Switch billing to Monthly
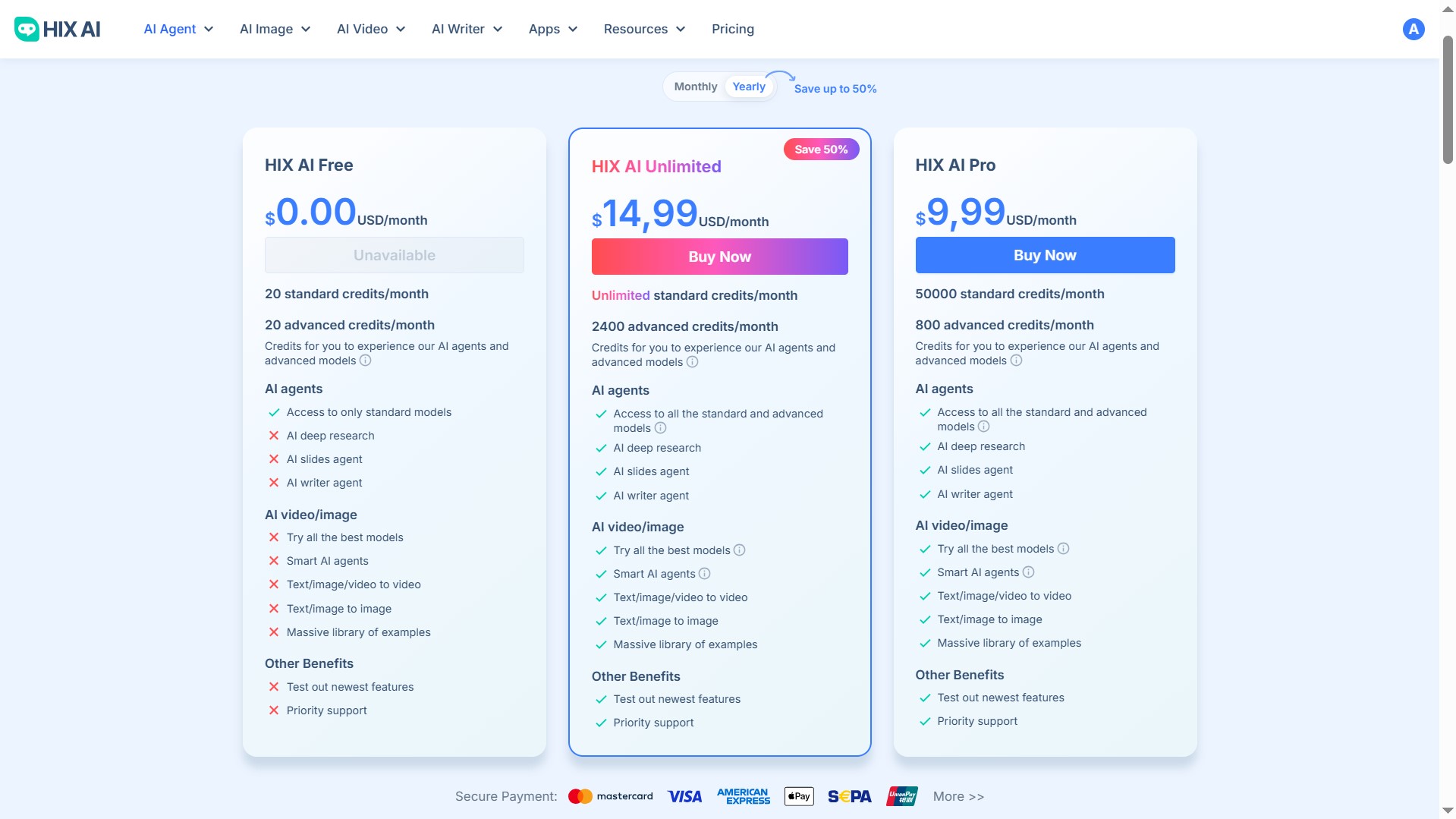Viewport: 1456px width, 819px height. coord(695,87)
